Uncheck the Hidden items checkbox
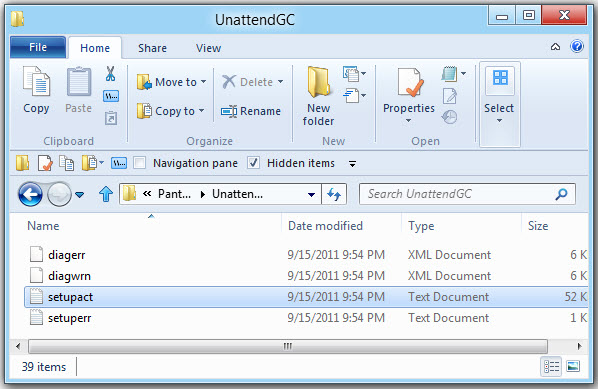598x389 pixels. 253,163
